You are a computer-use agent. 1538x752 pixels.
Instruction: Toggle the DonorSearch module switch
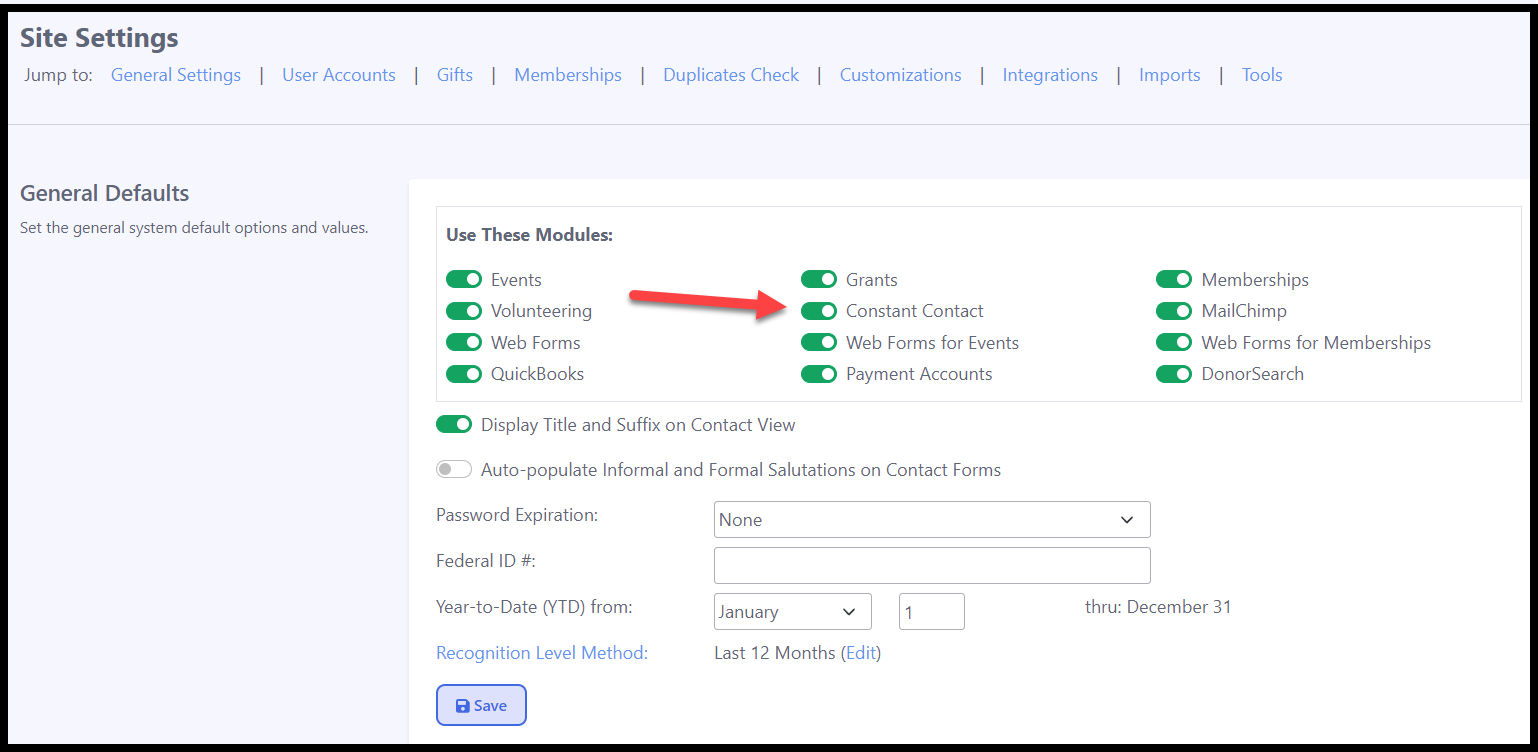tap(1174, 374)
